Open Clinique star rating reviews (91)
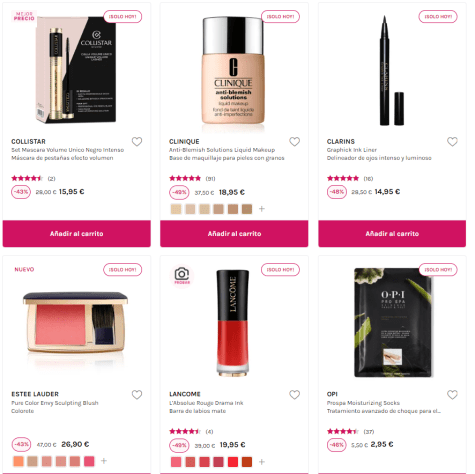The image size is (475, 474). point(192,178)
